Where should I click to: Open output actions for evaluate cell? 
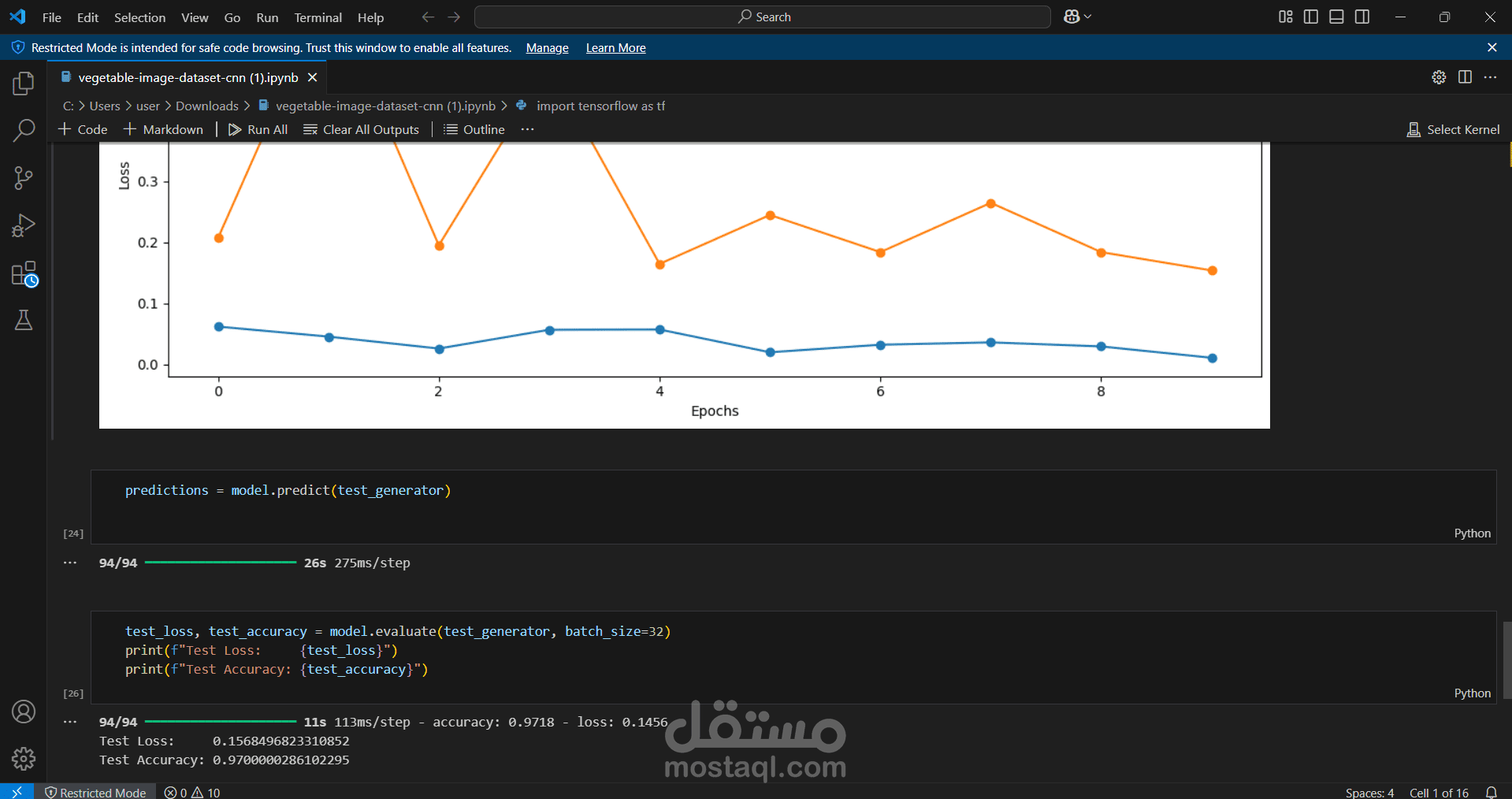[70, 722]
